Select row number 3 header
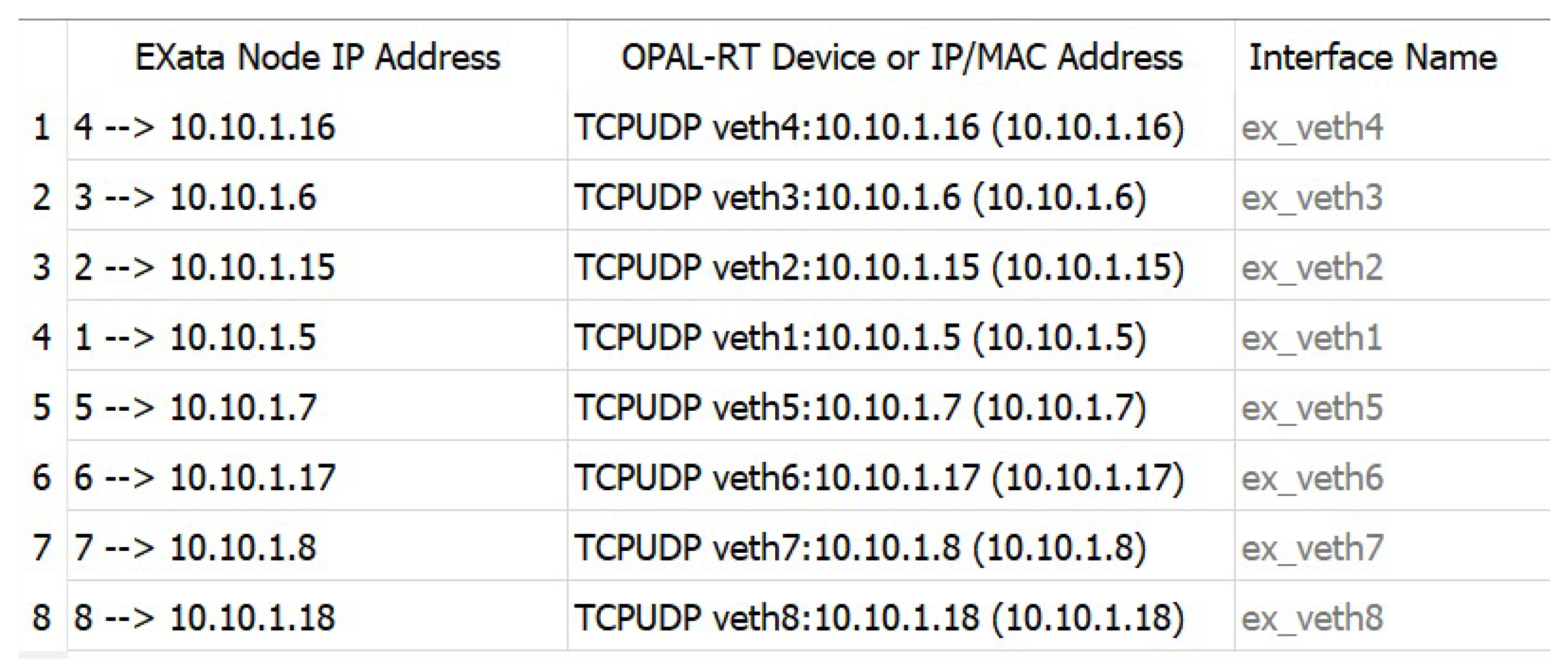The height and width of the screenshot is (667, 1568). [41, 268]
